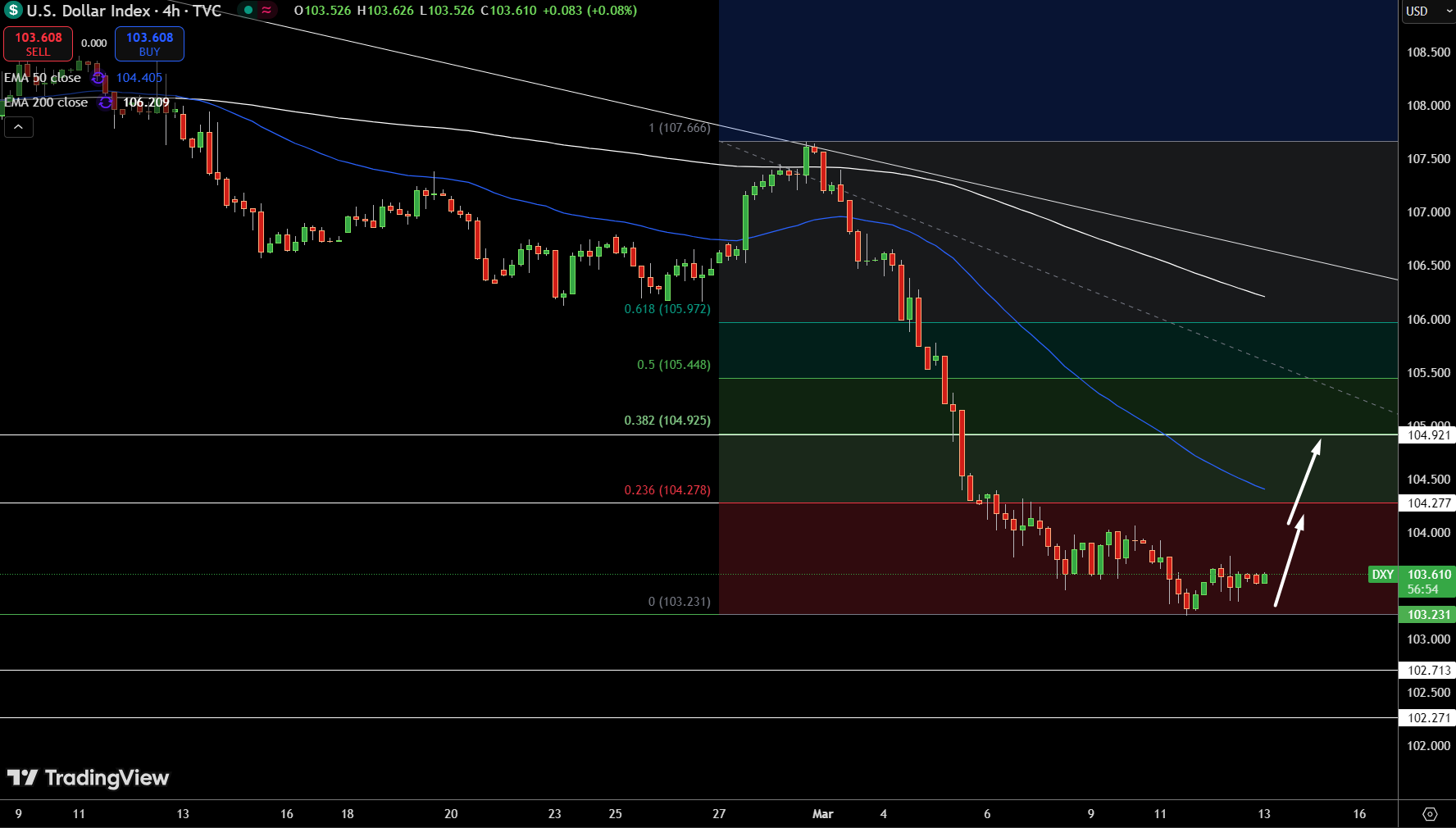Viewport: 1456px width, 828px height.
Task: Click the EMA 200 close indicator label
Action: point(46,102)
